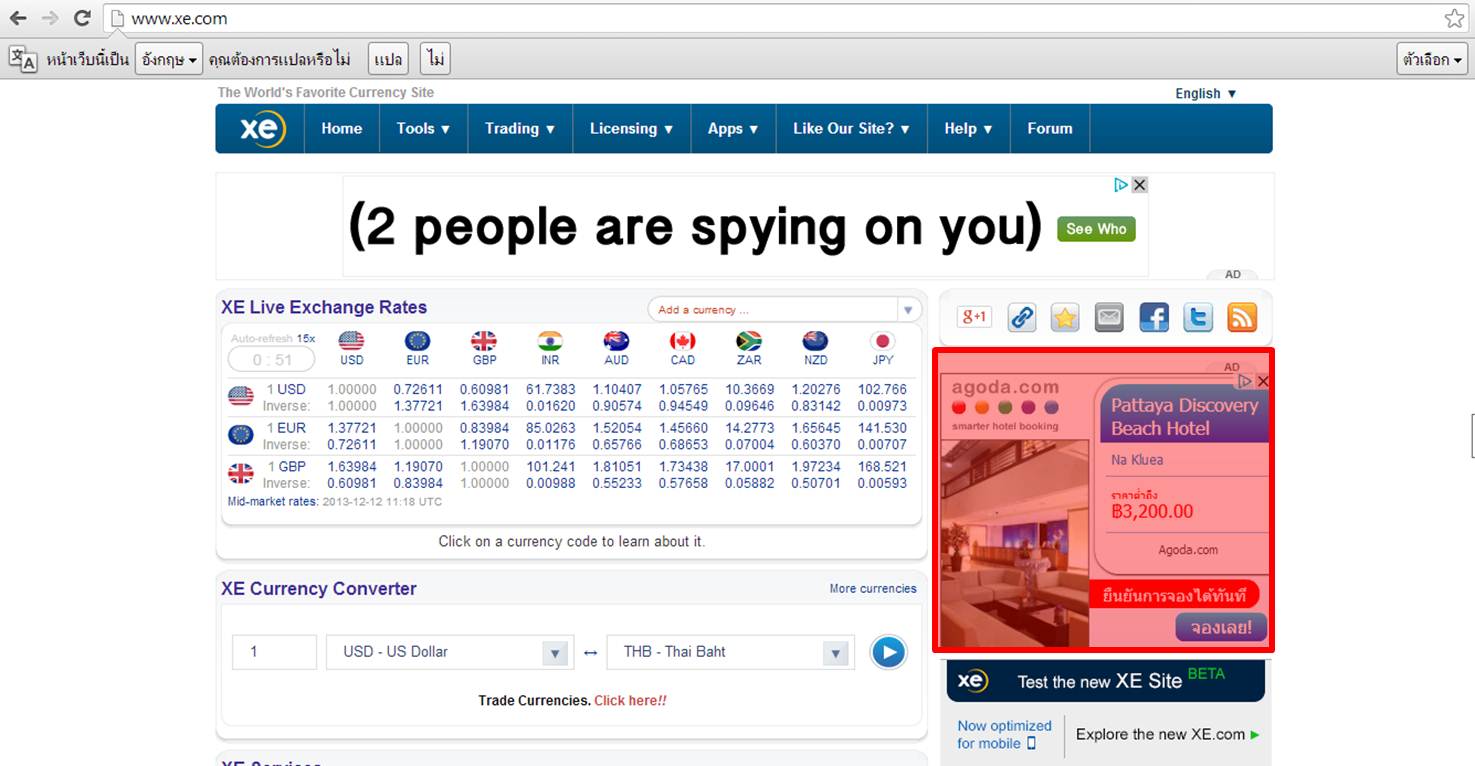Open the Trading menu
Image resolution: width=1475 pixels, height=766 pixels.
coord(519,129)
